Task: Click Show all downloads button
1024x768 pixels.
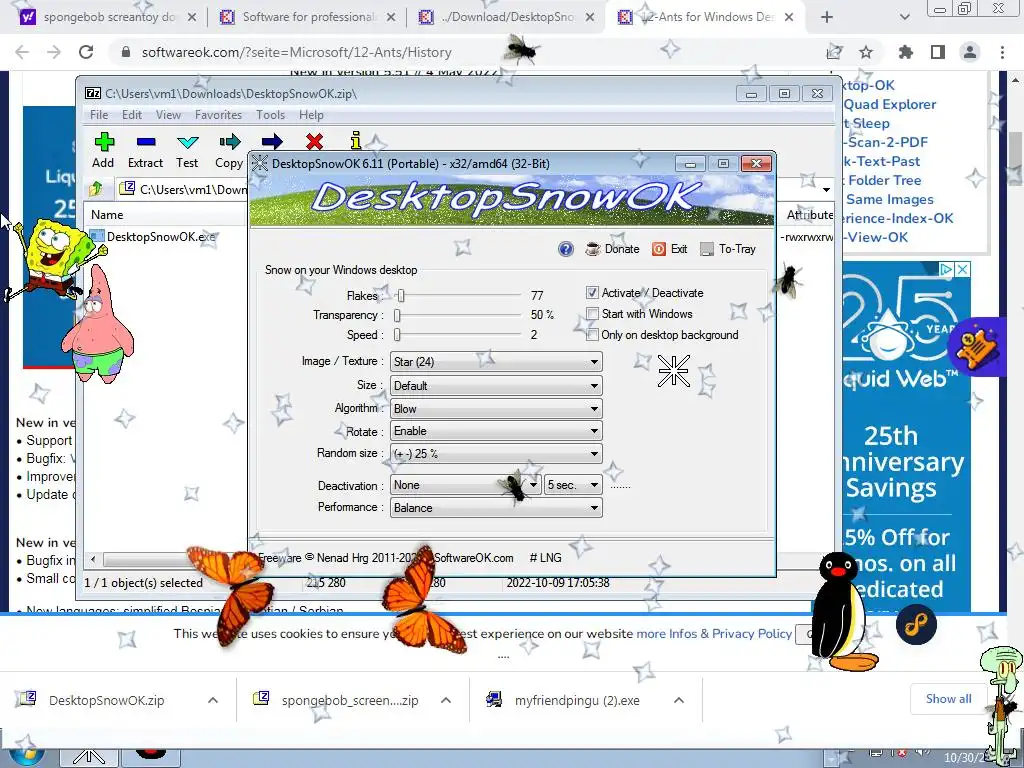Action: tap(948, 699)
